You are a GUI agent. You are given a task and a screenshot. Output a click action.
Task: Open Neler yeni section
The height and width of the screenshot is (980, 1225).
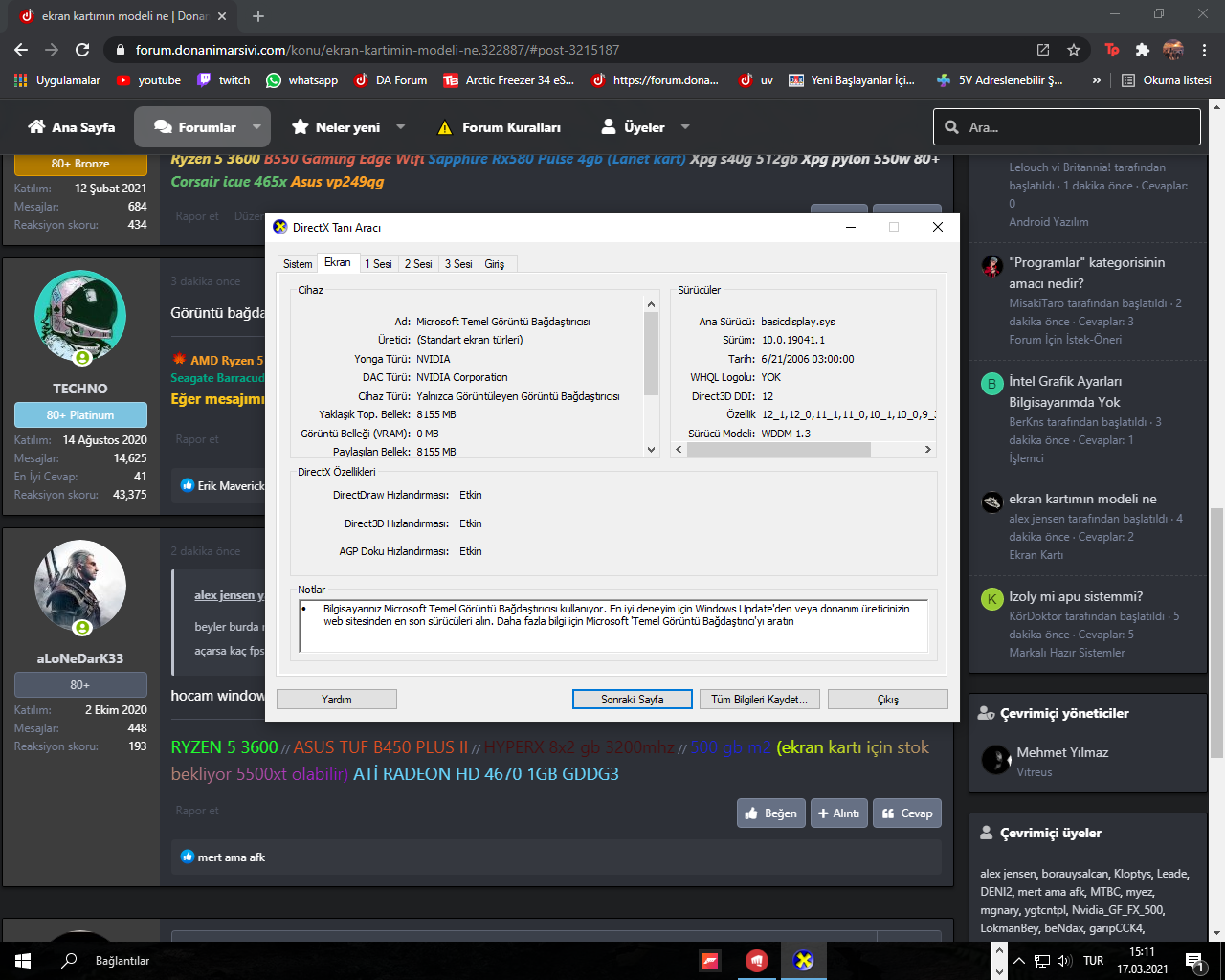336,127
